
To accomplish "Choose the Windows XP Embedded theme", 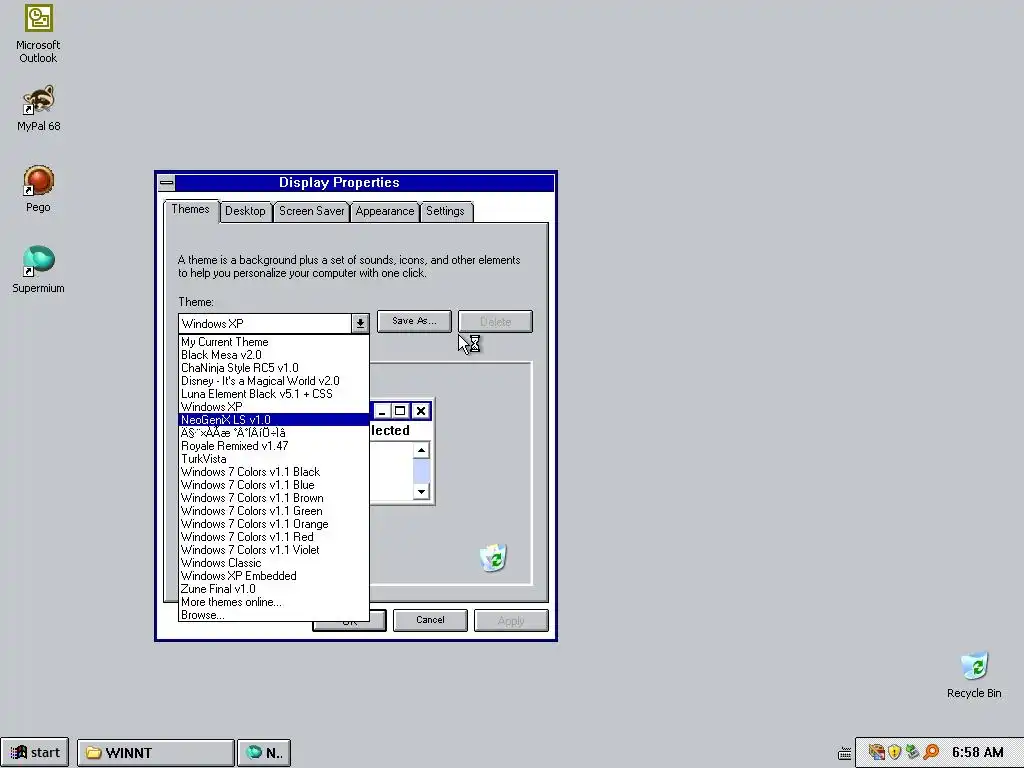I will tap(274, 576).
